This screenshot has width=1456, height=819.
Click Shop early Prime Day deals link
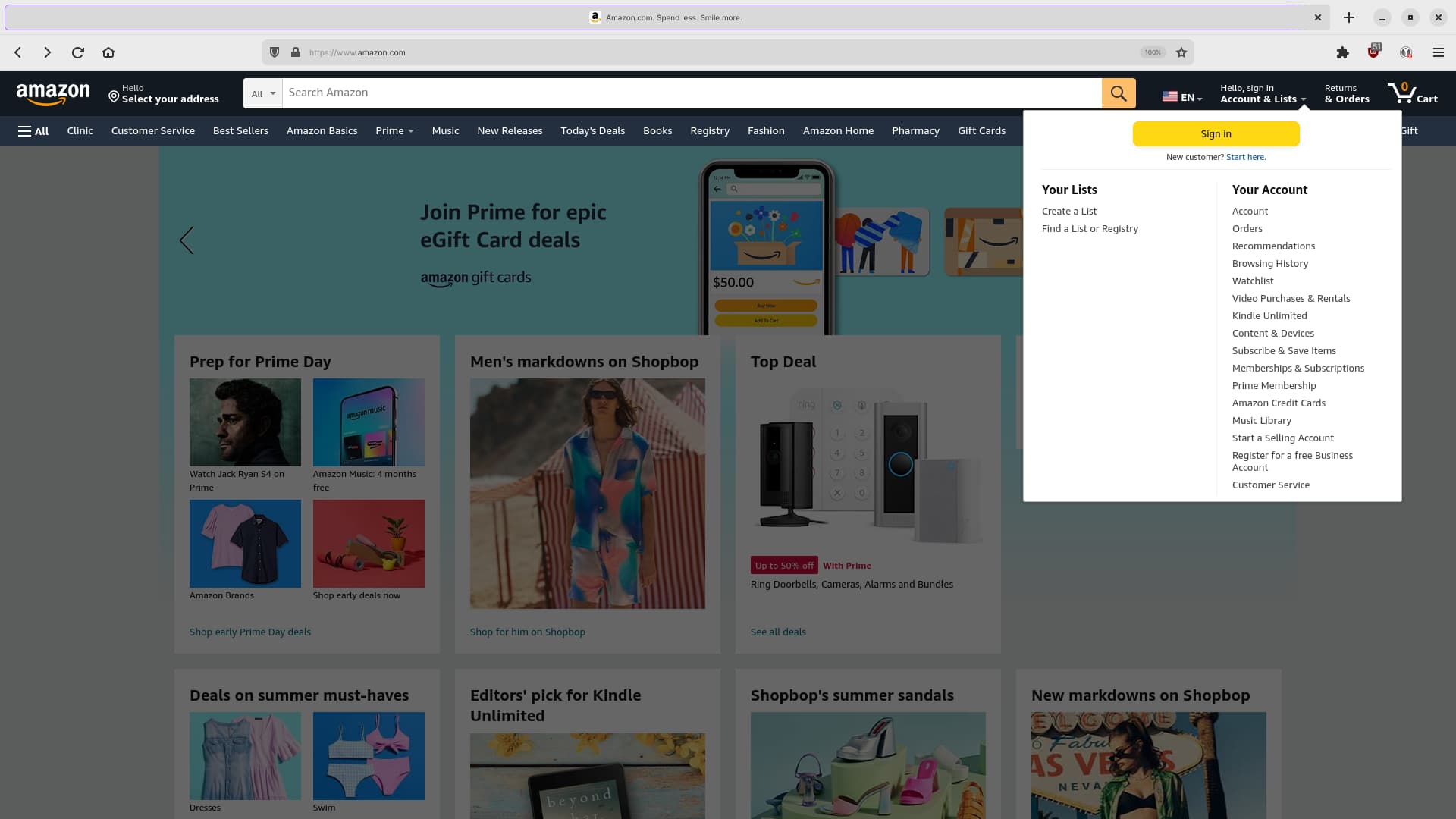pyautogui.click(x=250, y=632)
